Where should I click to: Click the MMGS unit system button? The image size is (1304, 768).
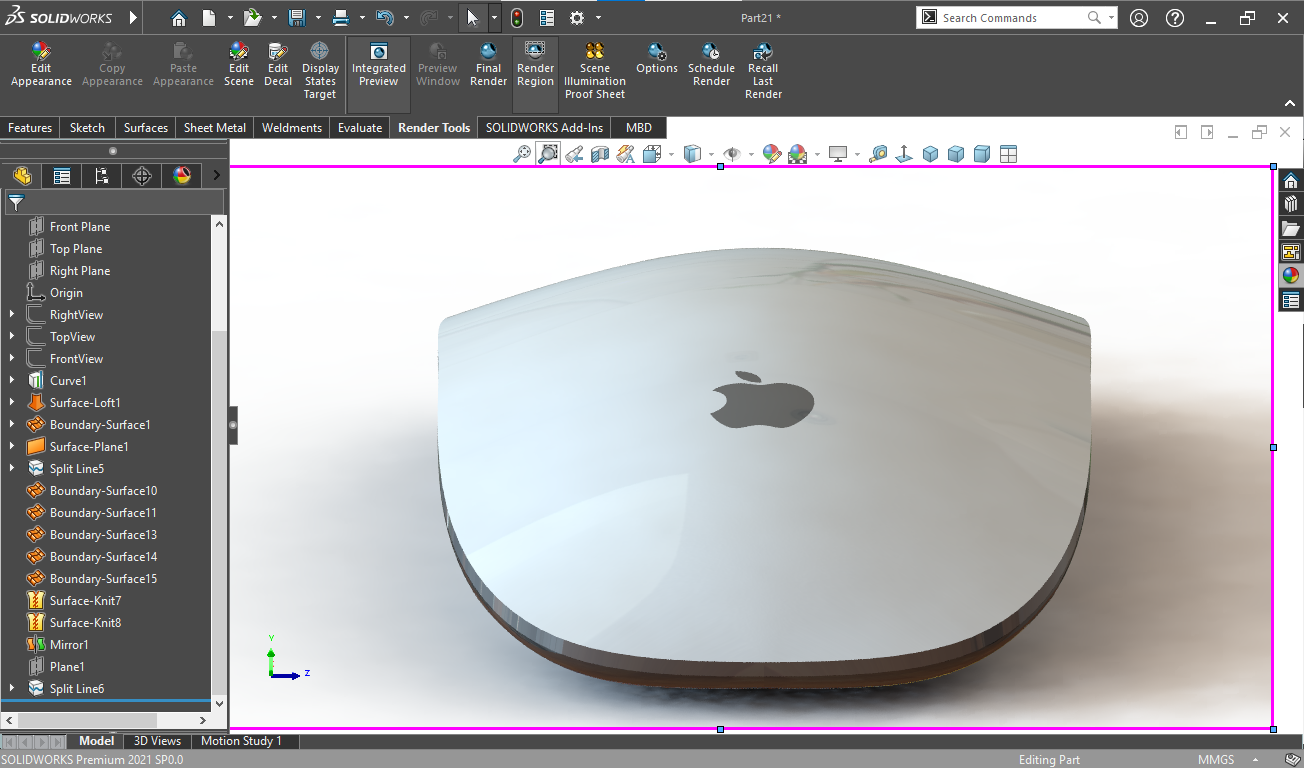point(1214,760)
